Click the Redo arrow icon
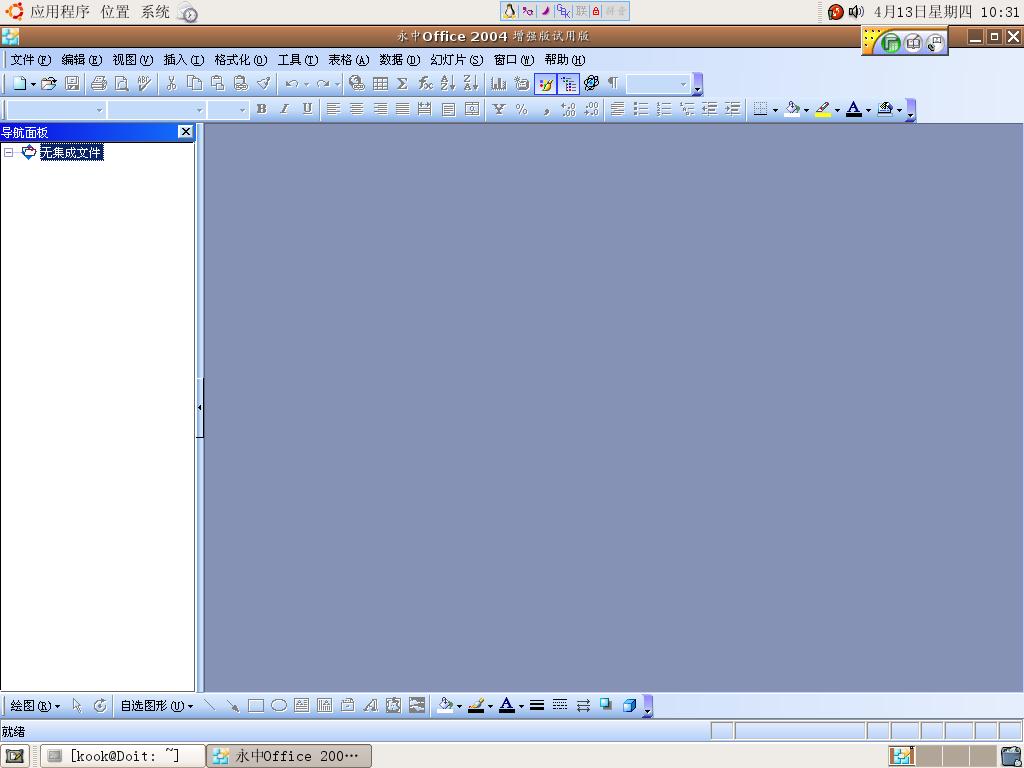The width and height of the screenshot is (1024, 768). (323, 84)
